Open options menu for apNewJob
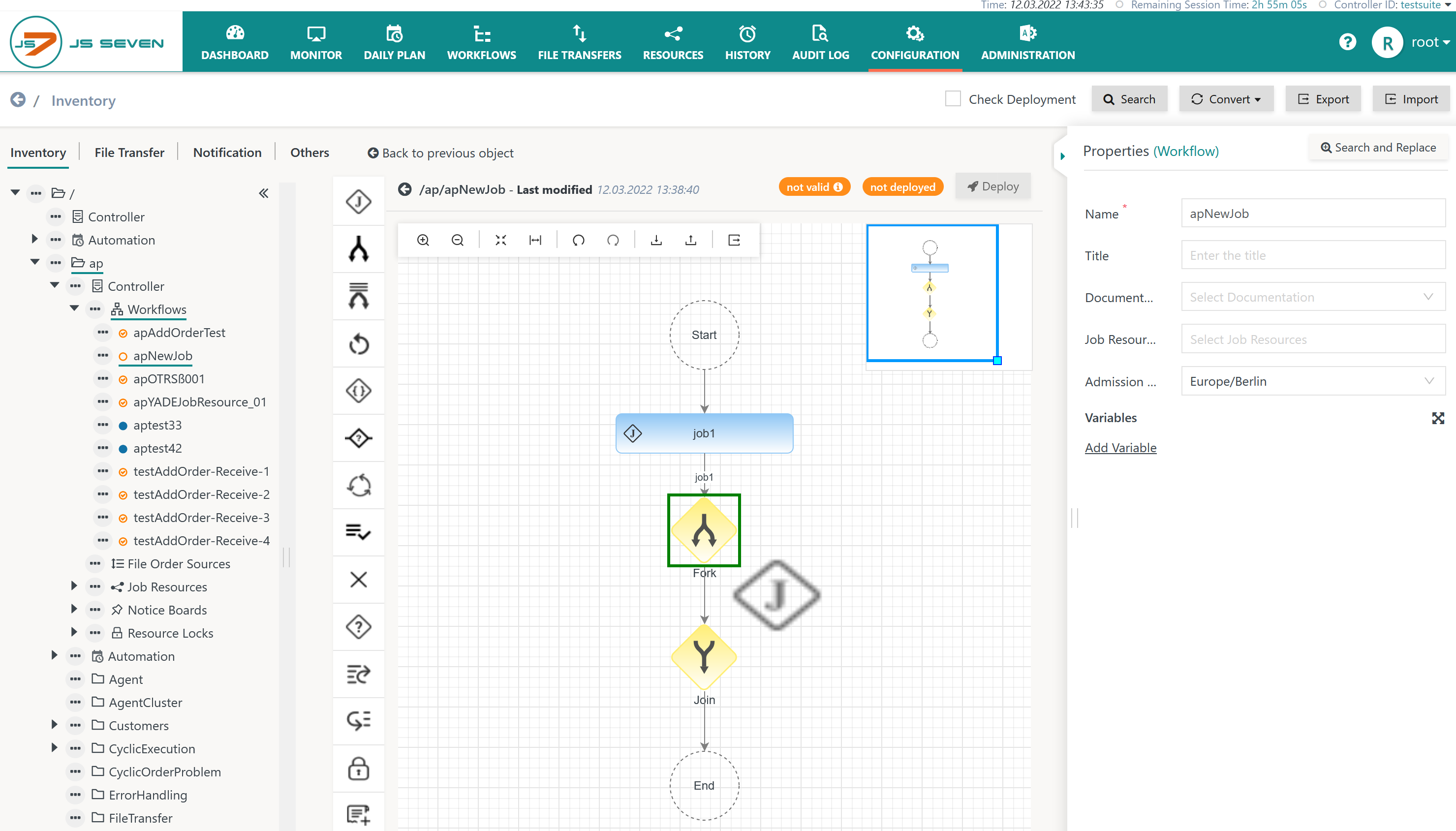This screenshot has width=1456, height=831. tap(103, 355)
